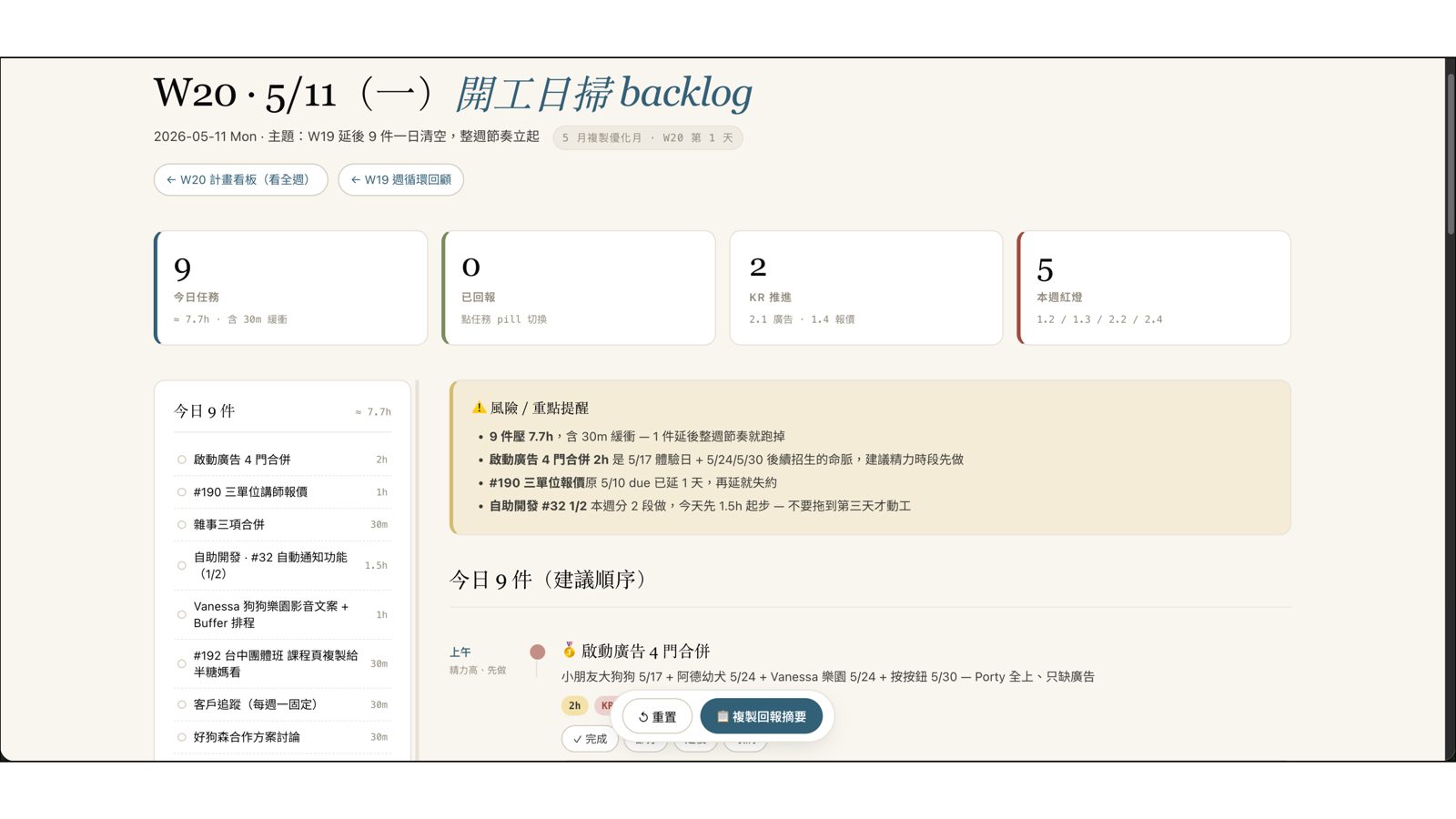Select 自助開發 #32 自動通知功能 sidebar item
The image size is (1456, 819).
(x=282, y=565)
